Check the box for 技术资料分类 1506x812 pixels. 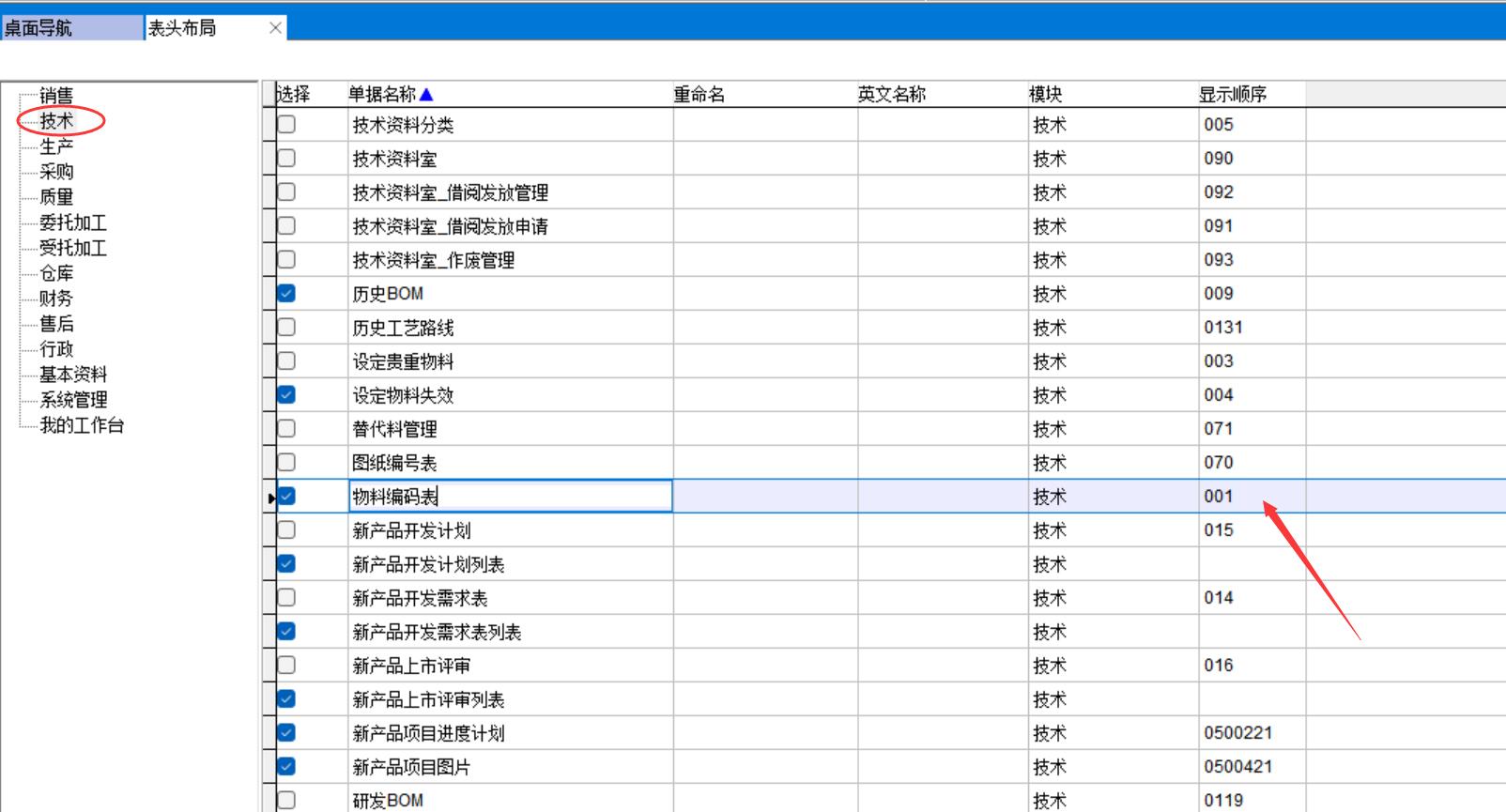pos(286,124)
